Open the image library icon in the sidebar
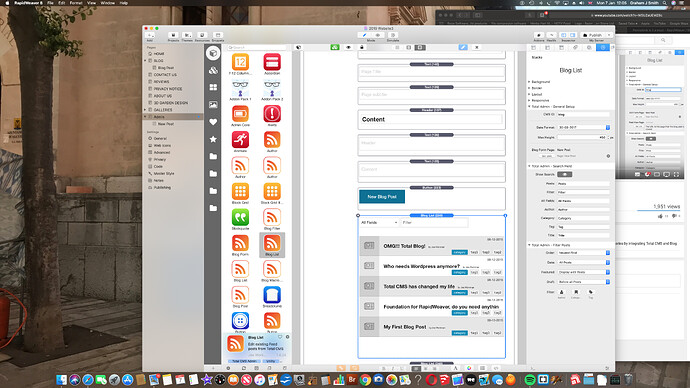The height and width of the screenshot is (388, 690). (213, 105)
